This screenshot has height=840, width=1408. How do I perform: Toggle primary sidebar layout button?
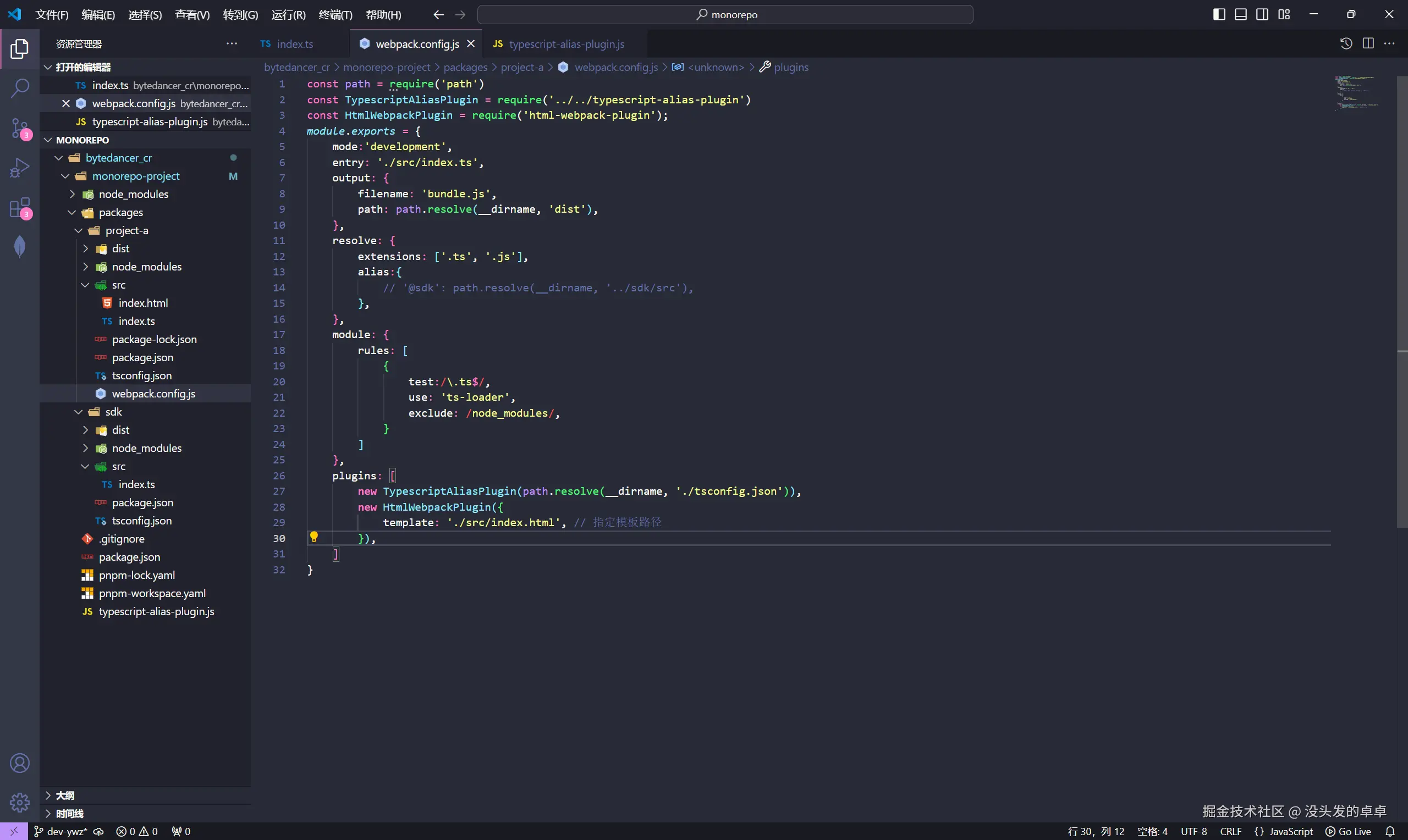1219,15
